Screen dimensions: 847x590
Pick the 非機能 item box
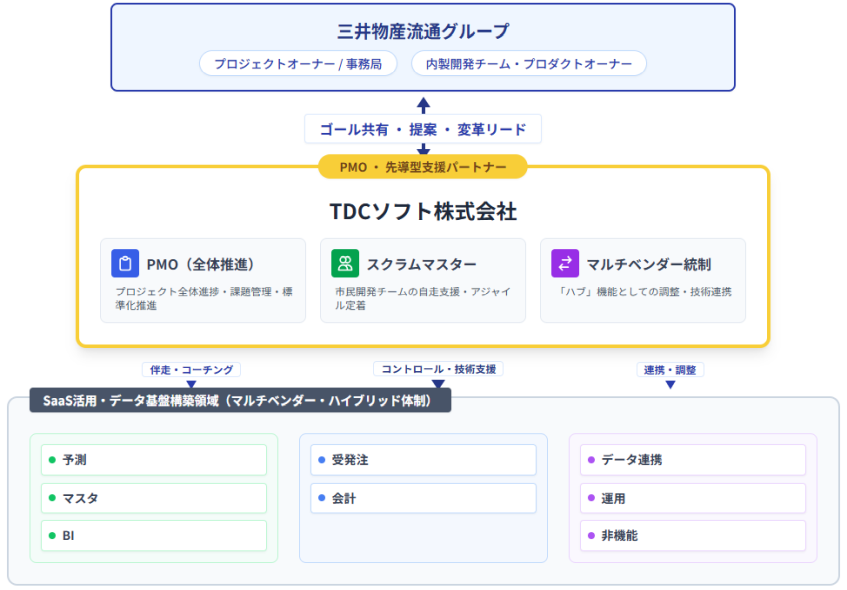click(x=692, y=535)
